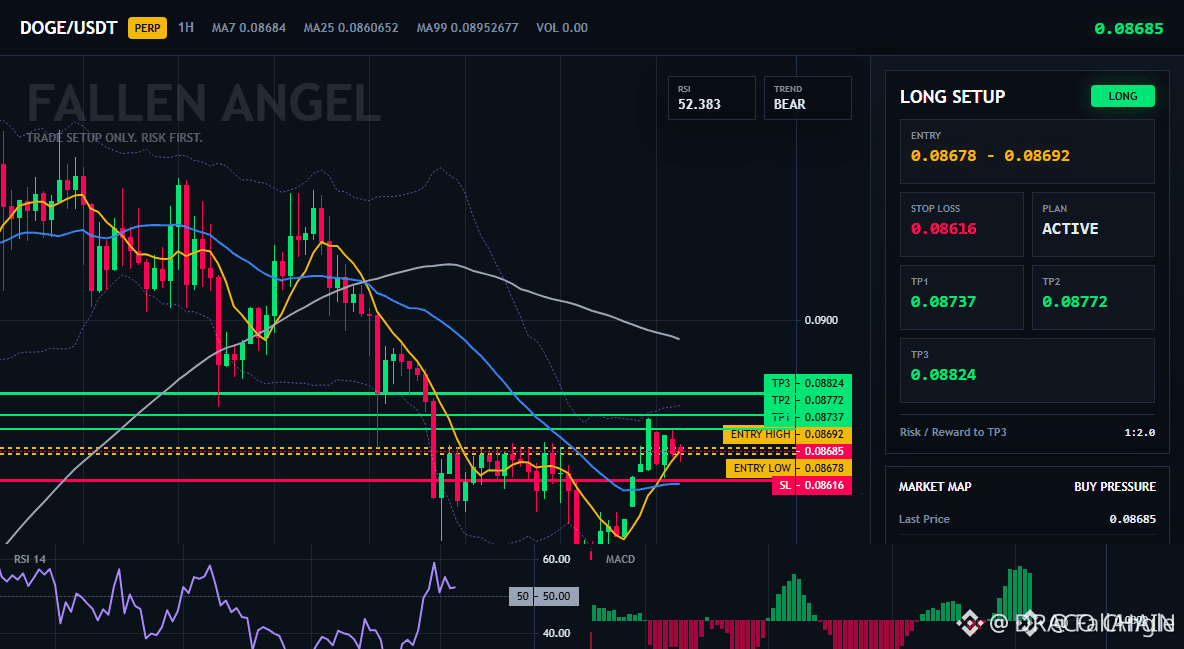
Task: Click the Last Price value 0.08685
Action: tap(1132, 519)
